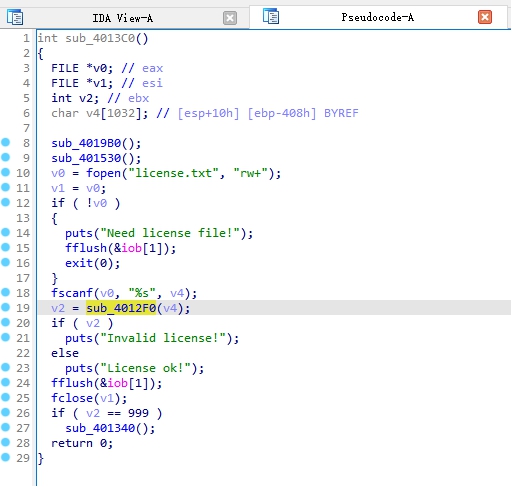Click iob on line 24 fflush call
The image size is (512, 487).
(117, 383)
